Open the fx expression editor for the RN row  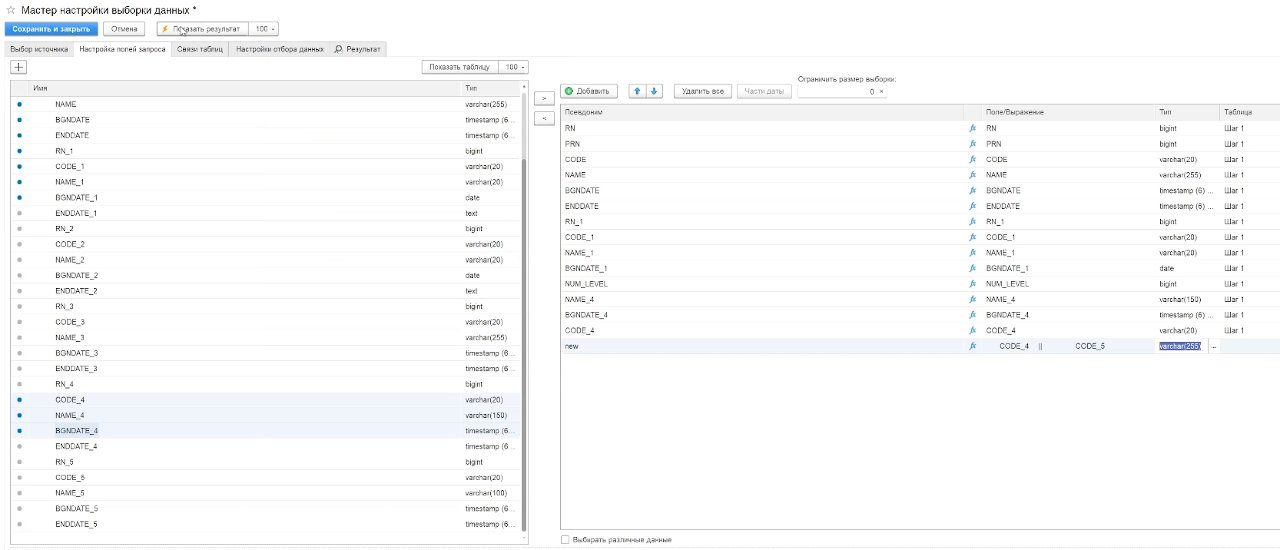(x=972, y=129)
